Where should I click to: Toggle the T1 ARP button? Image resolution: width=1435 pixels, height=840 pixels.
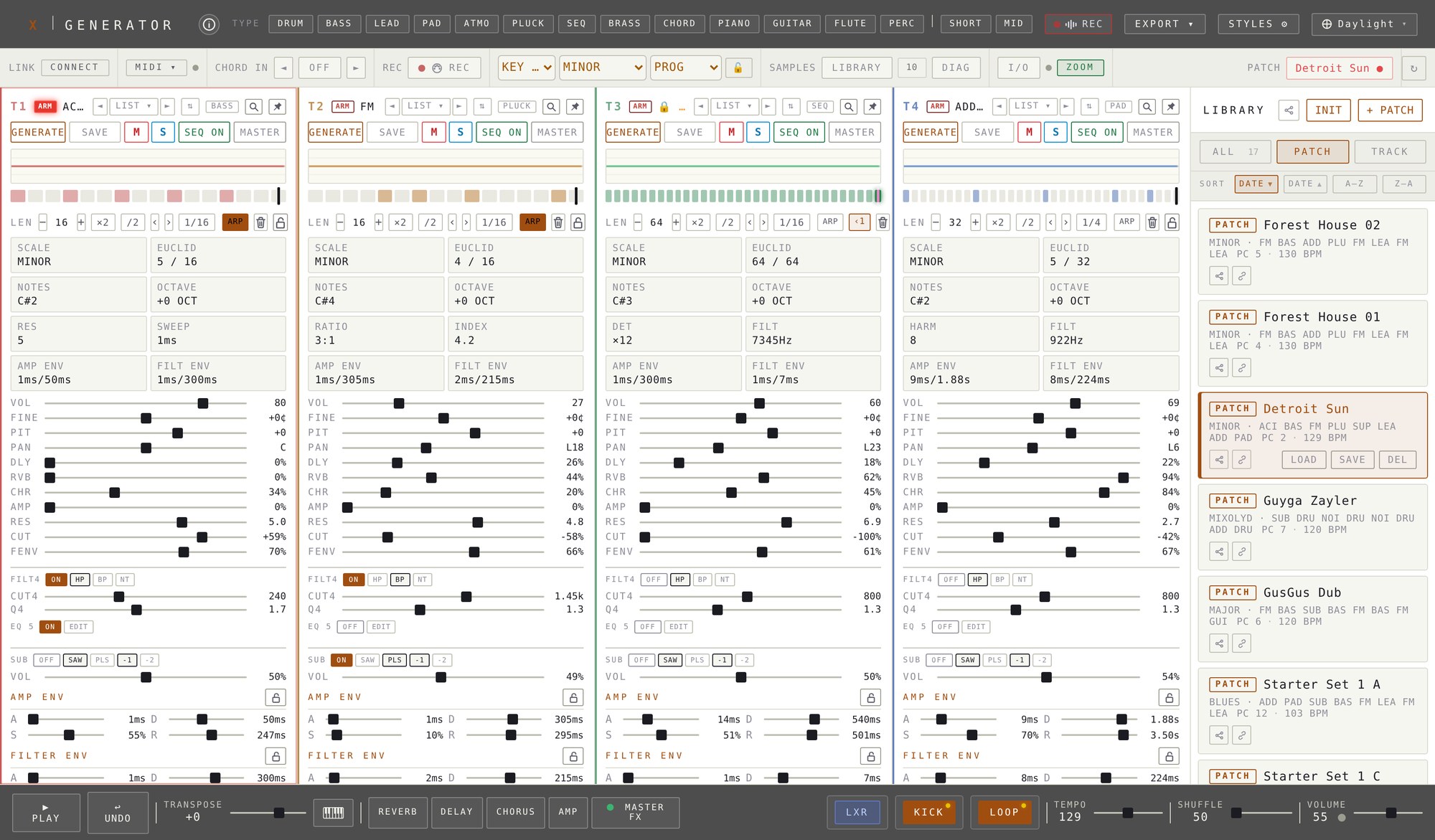(x=235, y=222)
